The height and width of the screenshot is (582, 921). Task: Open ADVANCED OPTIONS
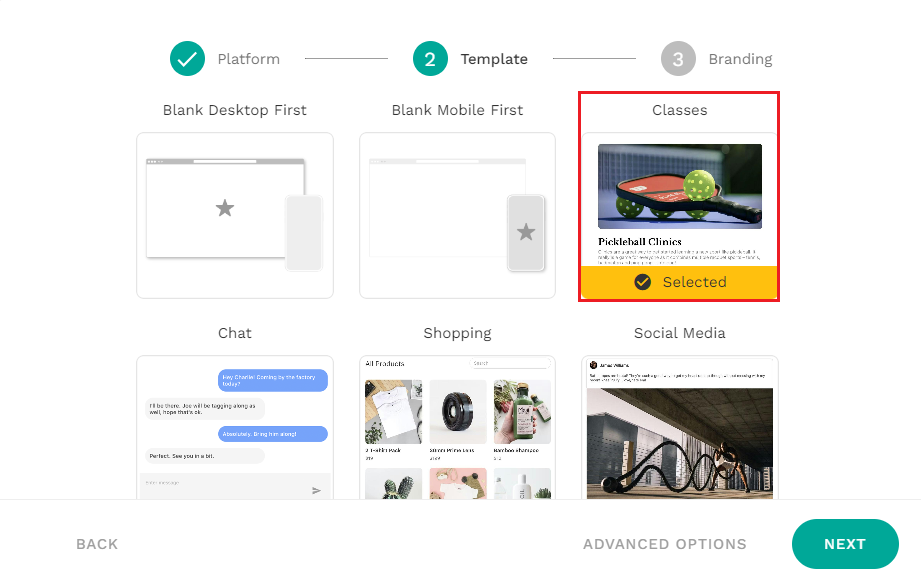point(665,544)
